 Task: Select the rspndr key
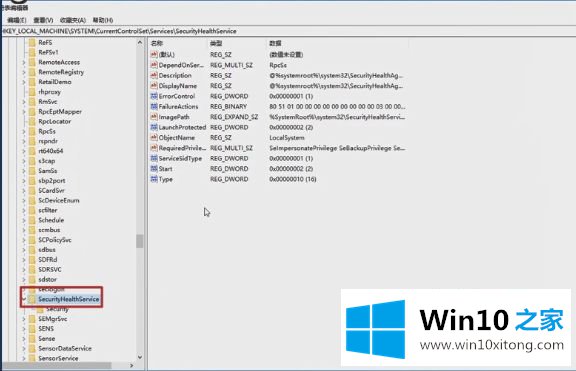[48, 141]
